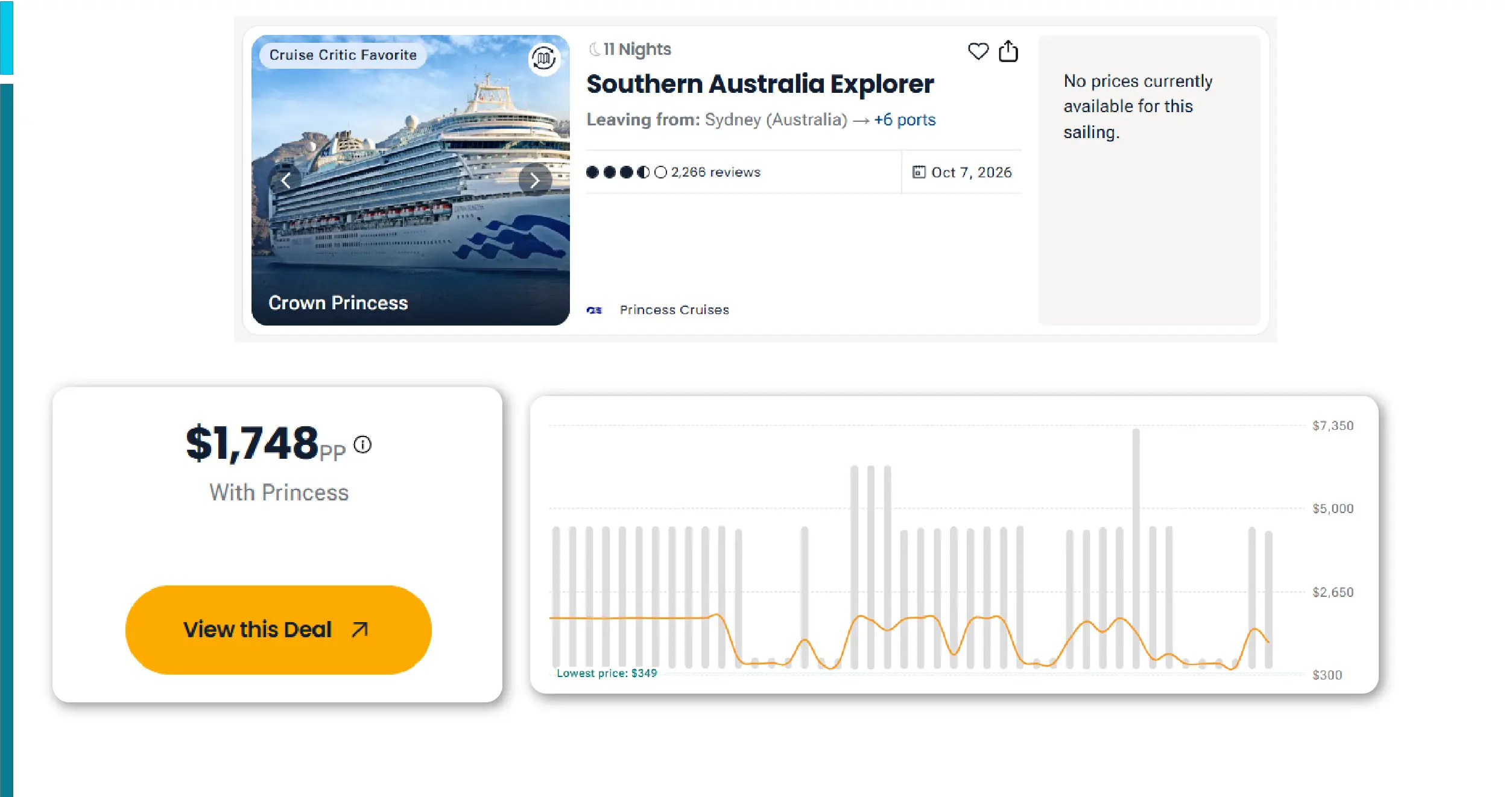Viewport: 1512px width, 797px height.
Task: Click the Lowest price $349 label
Action: [606, 673]
